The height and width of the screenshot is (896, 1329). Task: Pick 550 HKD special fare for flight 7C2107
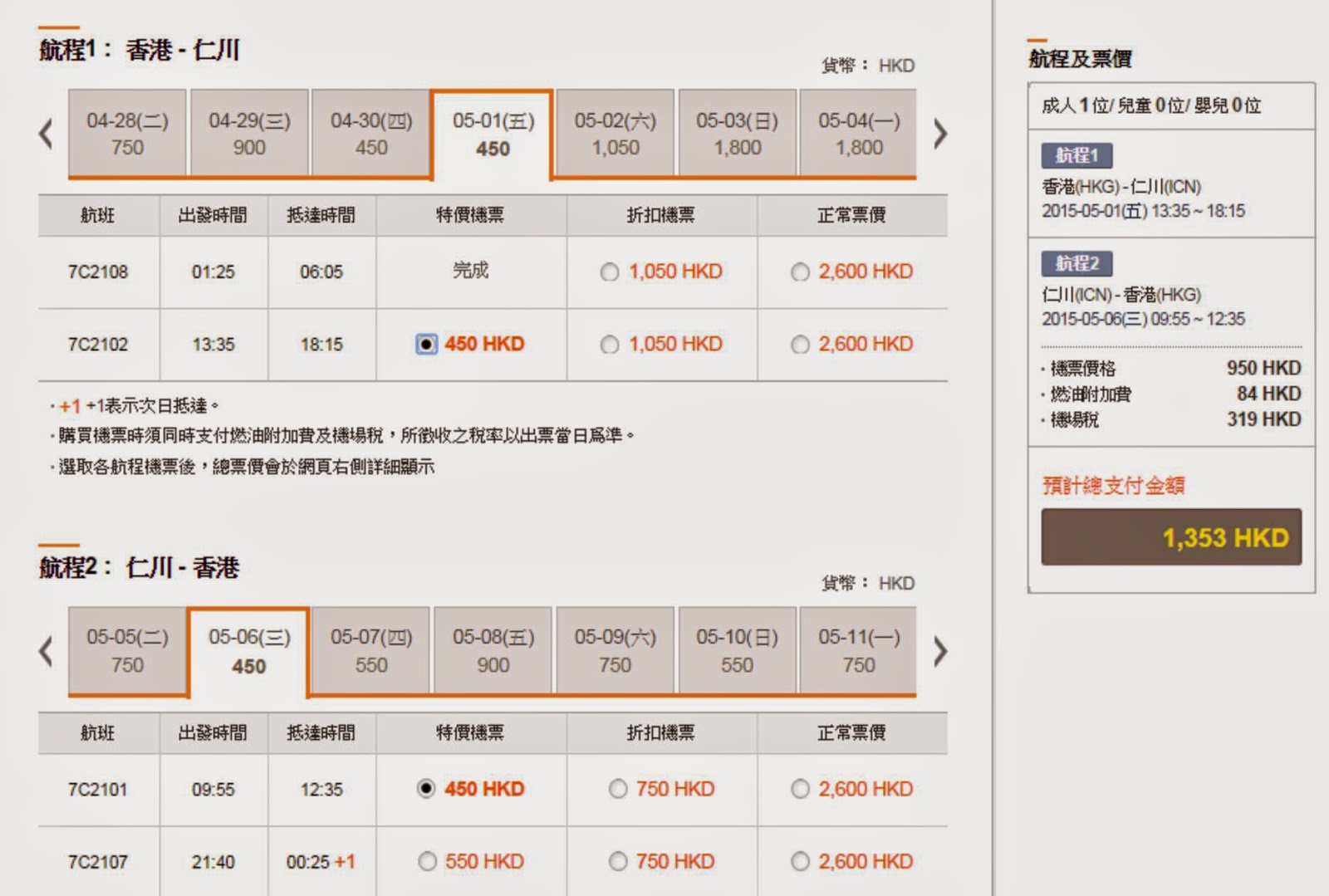pos(427,862)
